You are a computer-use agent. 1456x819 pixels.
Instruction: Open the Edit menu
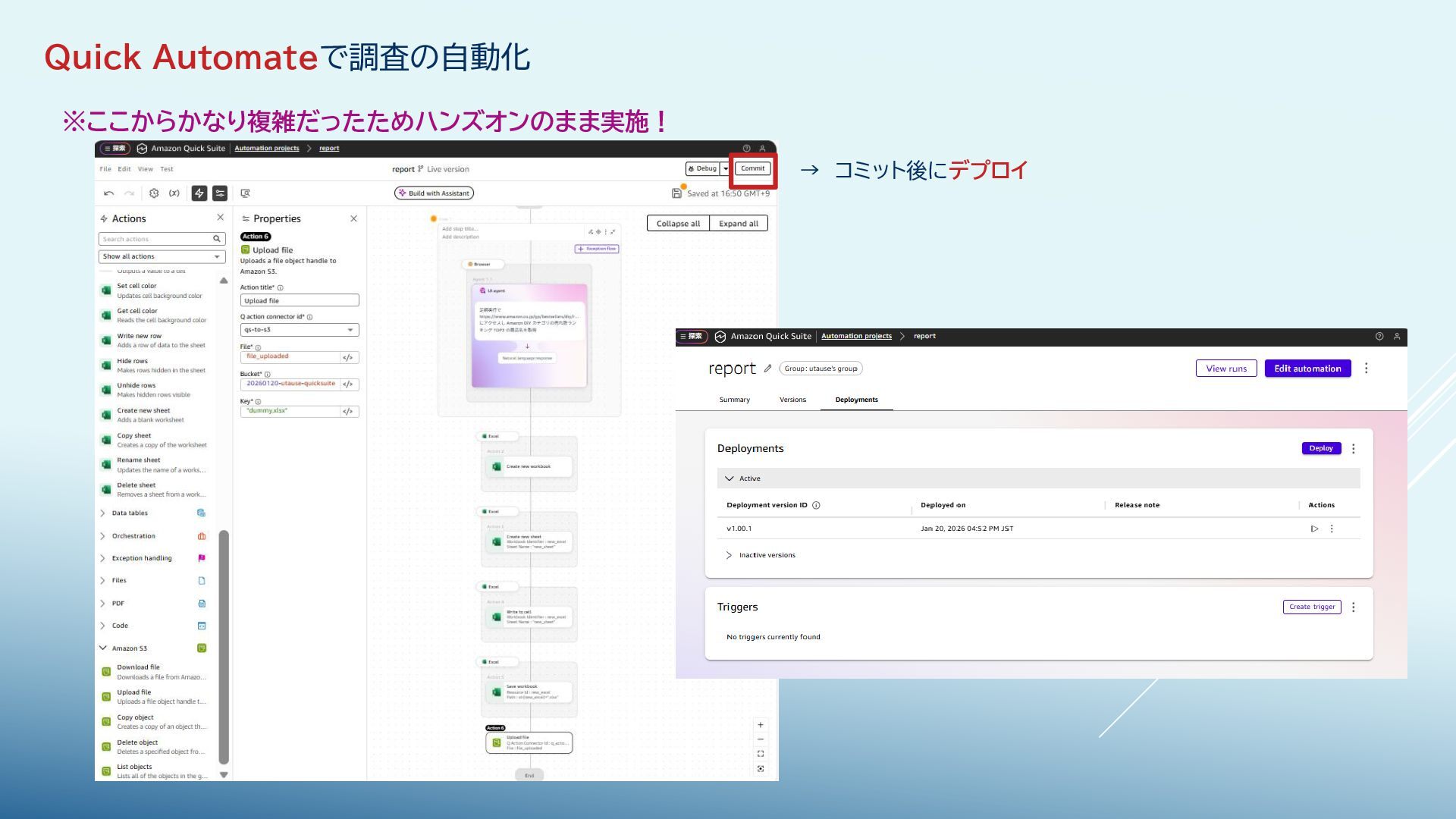click(x=124, y=169)
